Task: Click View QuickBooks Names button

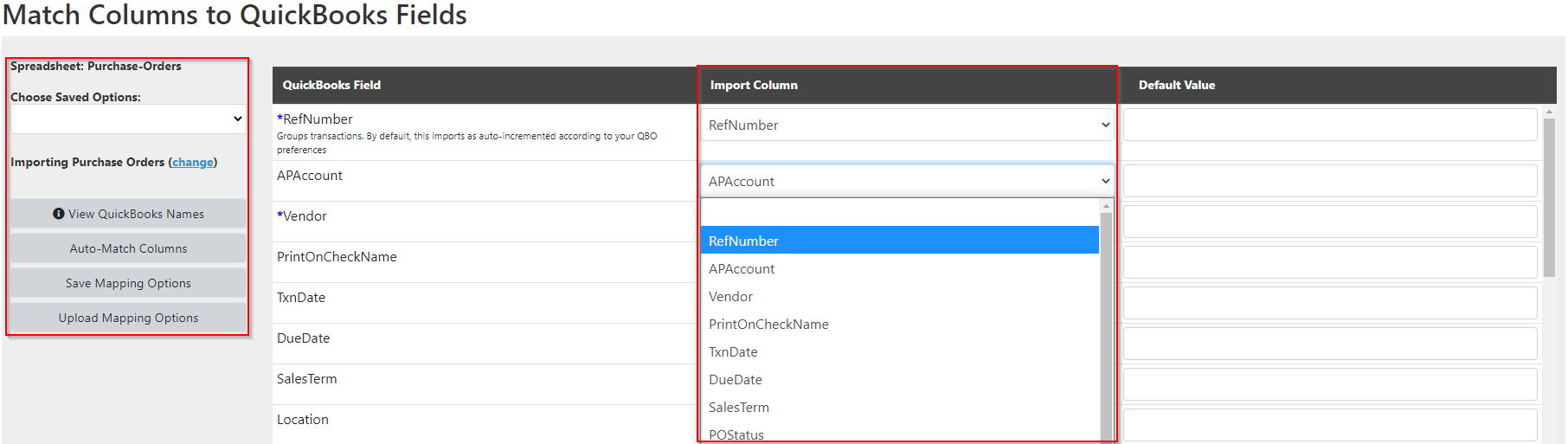Action: click(128, 214)
